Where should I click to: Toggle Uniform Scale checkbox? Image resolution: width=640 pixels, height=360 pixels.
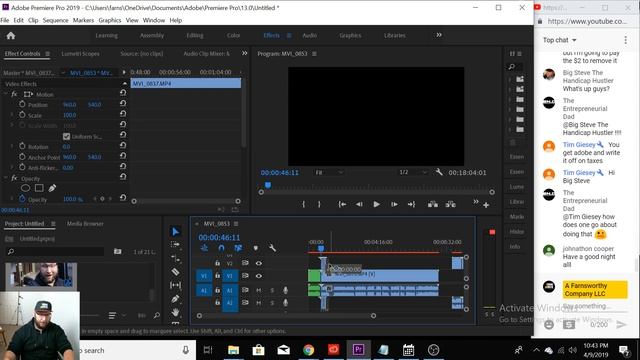(67, 136)
